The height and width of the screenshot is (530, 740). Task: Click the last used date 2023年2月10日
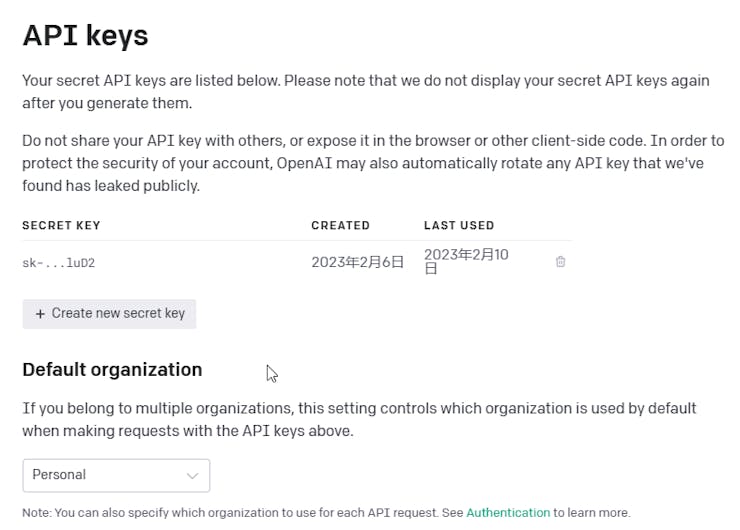tap(466, 261)
